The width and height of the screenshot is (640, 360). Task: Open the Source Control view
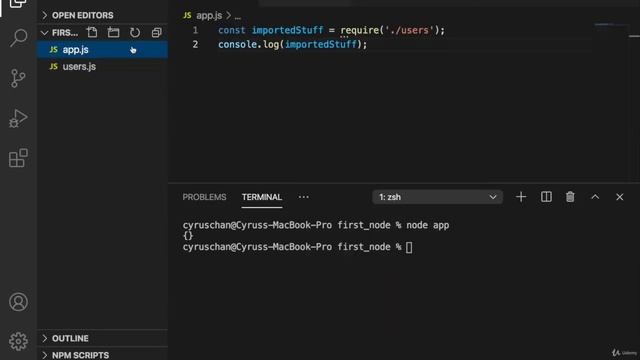pos(18,78)
